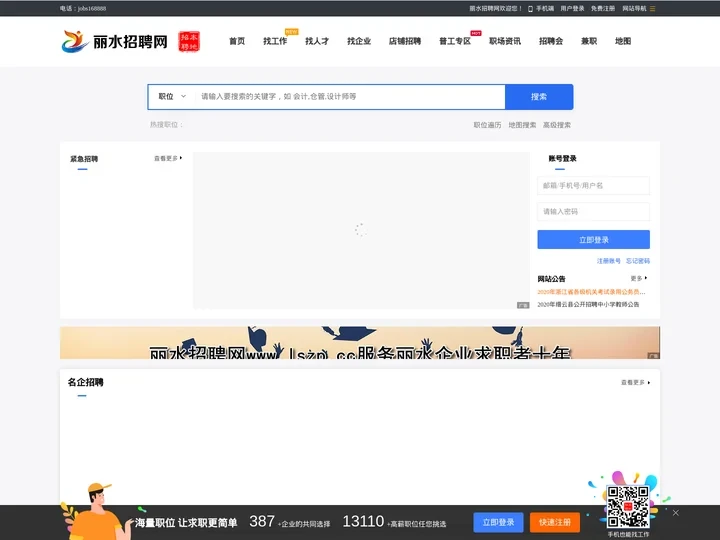The image size is (720, 540).
Task: Click 免费注册 in top bar
Action: [602, 8]
